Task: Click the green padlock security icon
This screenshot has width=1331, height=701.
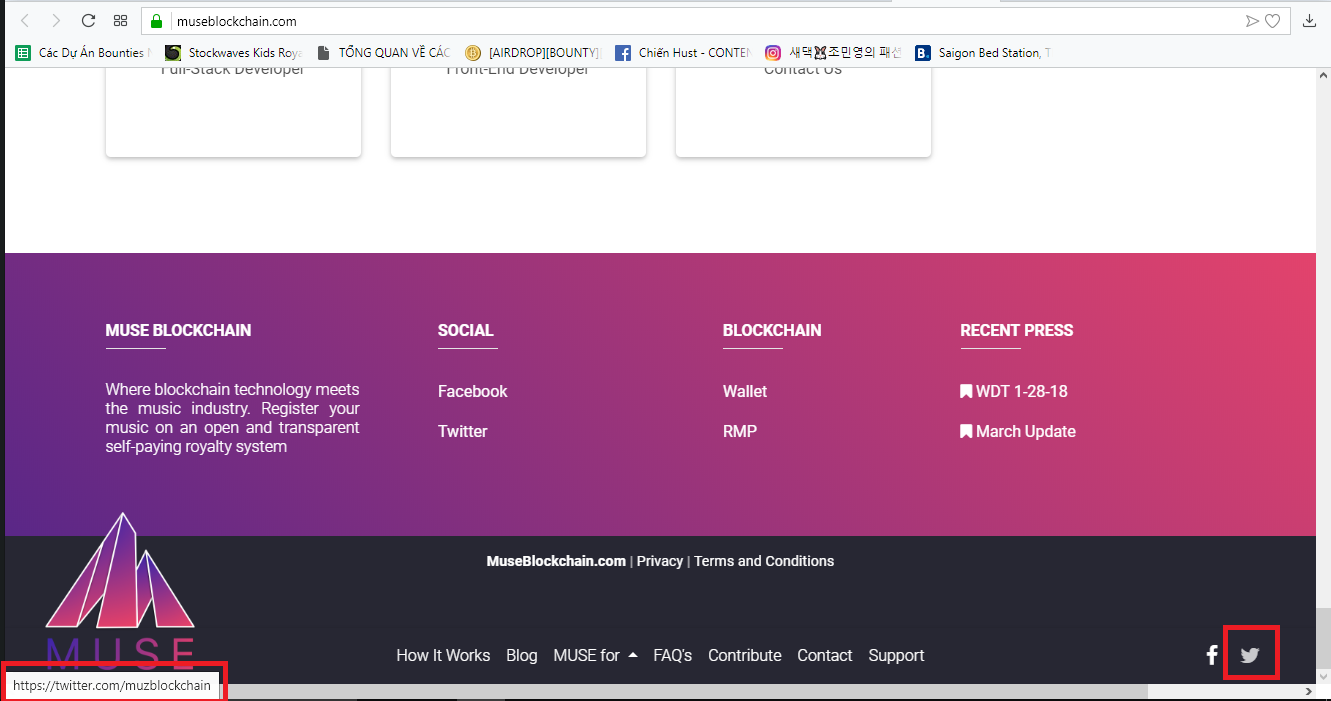Action: point(156,20)
